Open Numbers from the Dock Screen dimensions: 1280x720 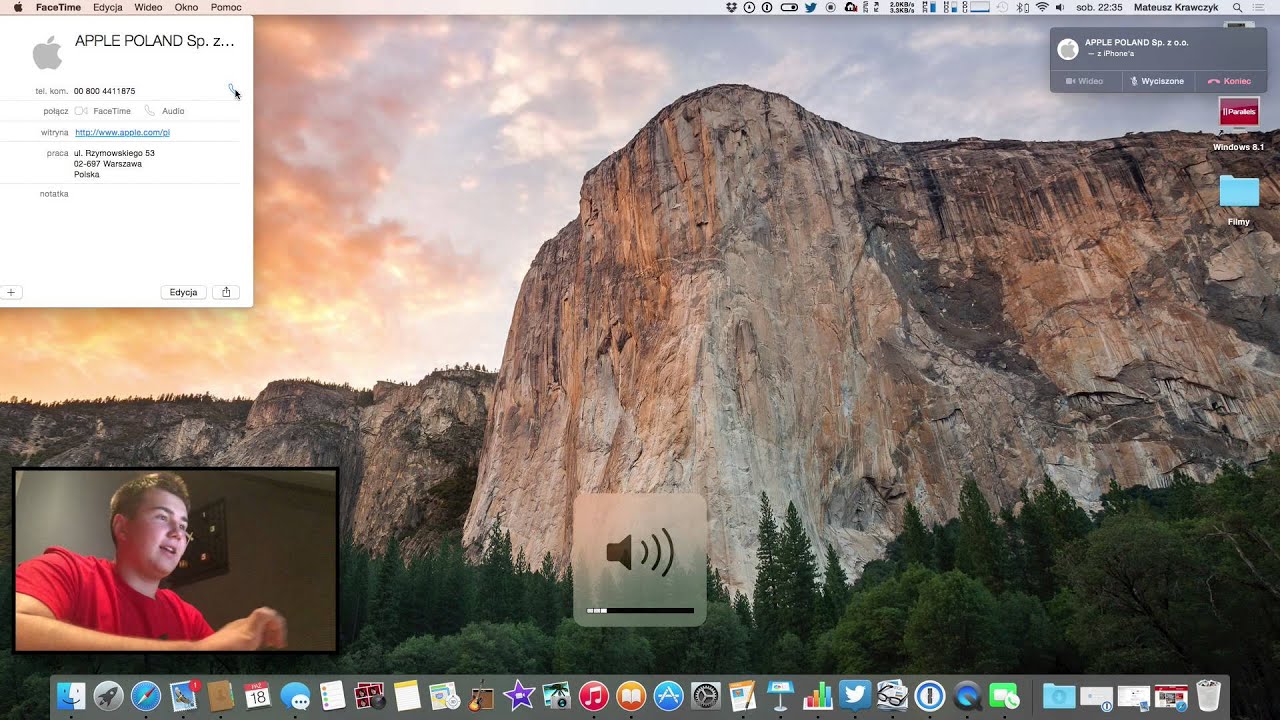pyautogui.click(x=818, y=696)
